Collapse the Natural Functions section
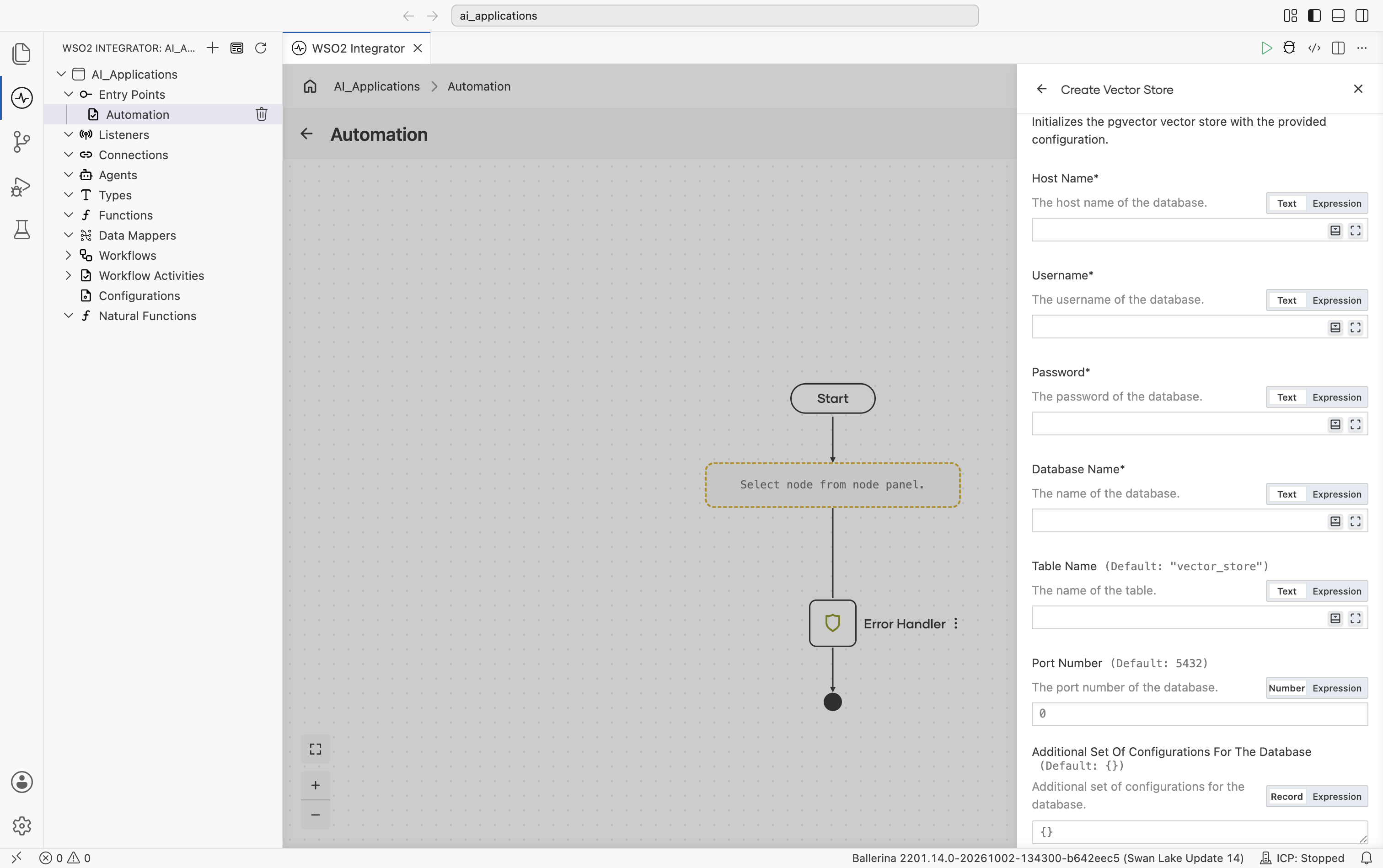Image resolution: width=1383 pixels, height=868 pixels. [68, 316]
